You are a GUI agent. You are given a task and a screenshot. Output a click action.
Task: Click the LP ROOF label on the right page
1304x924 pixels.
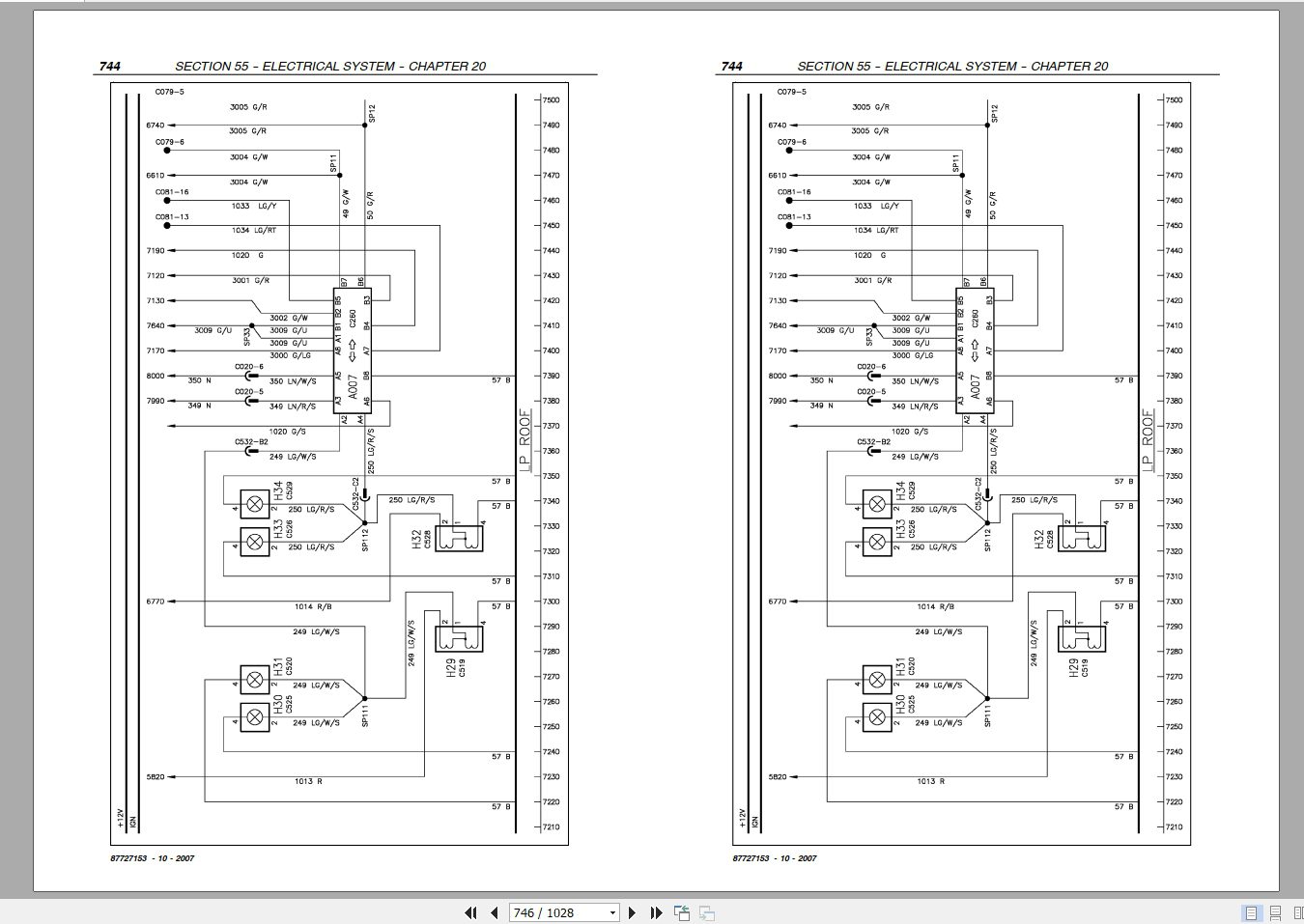point(1148,439)
